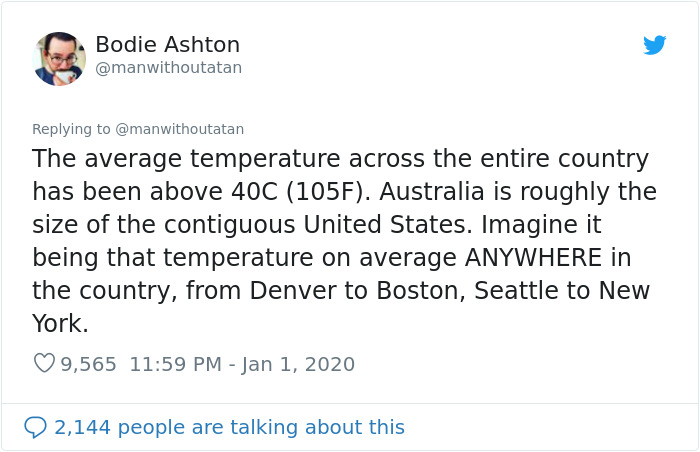Click the @manwithoutatan mention in Replying to
Viewport: 700px width, 452px height.
(180, 129)
